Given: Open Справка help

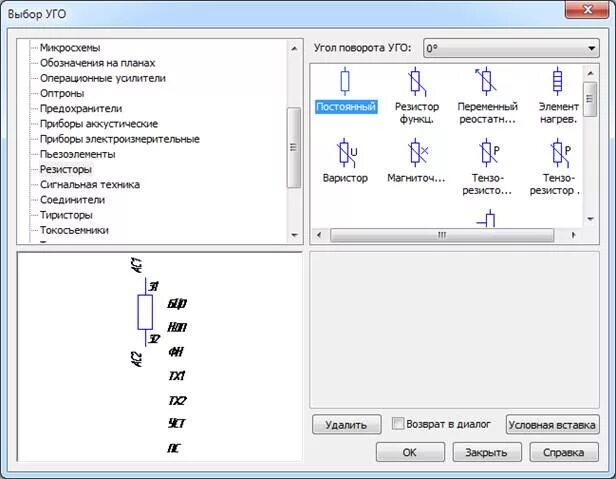Looking at the screenshot, I should (x=563, y=452).
